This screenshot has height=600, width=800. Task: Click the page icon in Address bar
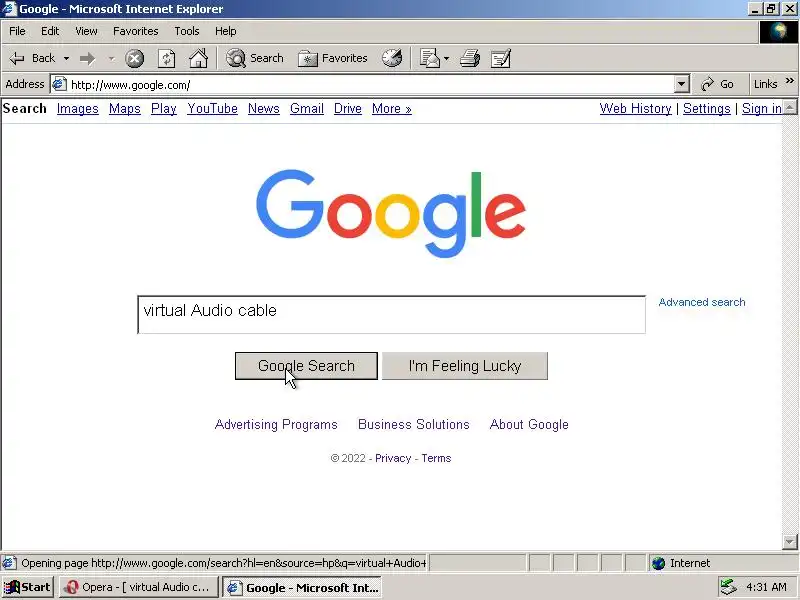pyautogui.click(x=60, y=84)
